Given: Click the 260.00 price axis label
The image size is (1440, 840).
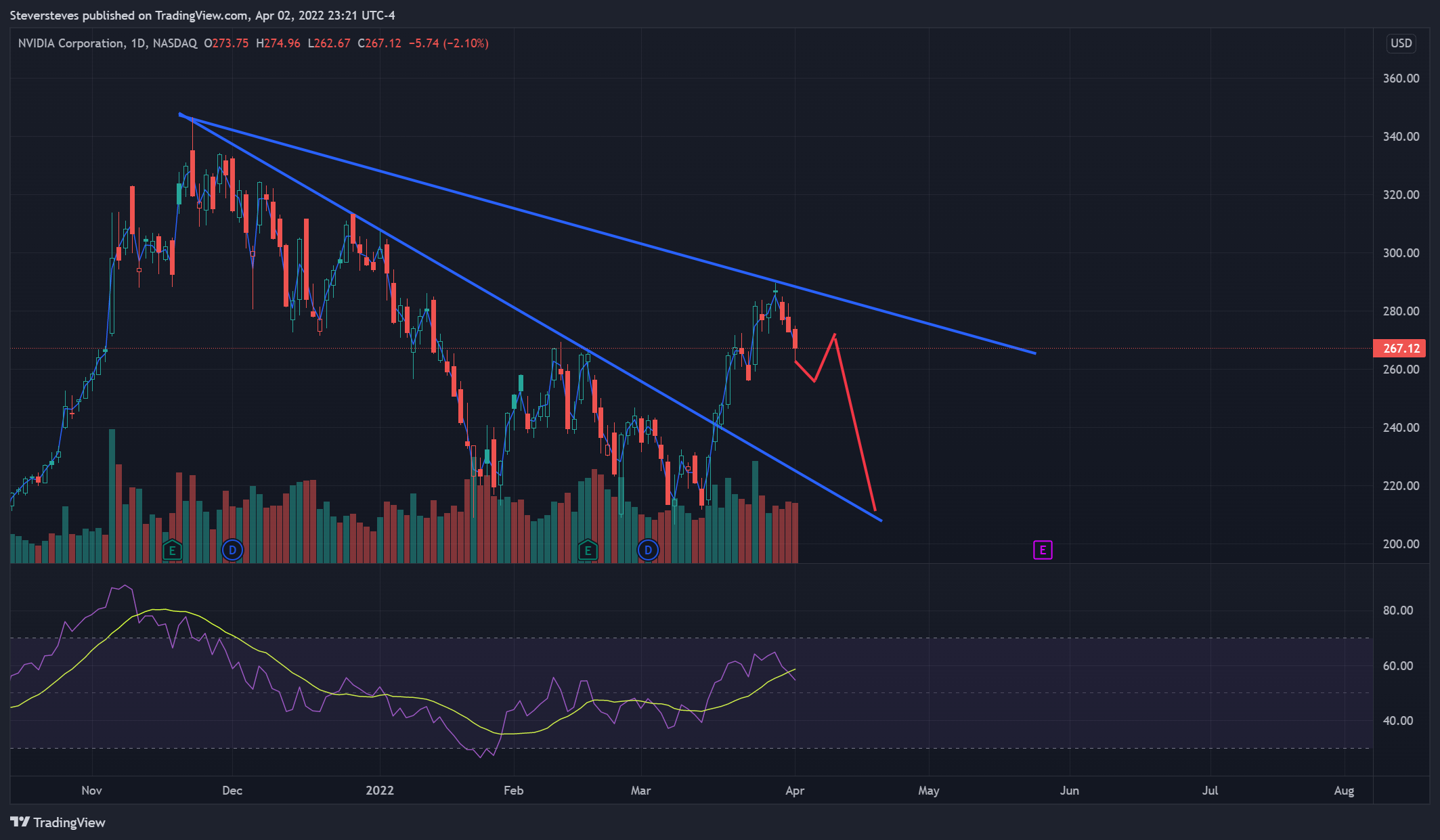Looking at the screenshot, I should [1401, 370].
